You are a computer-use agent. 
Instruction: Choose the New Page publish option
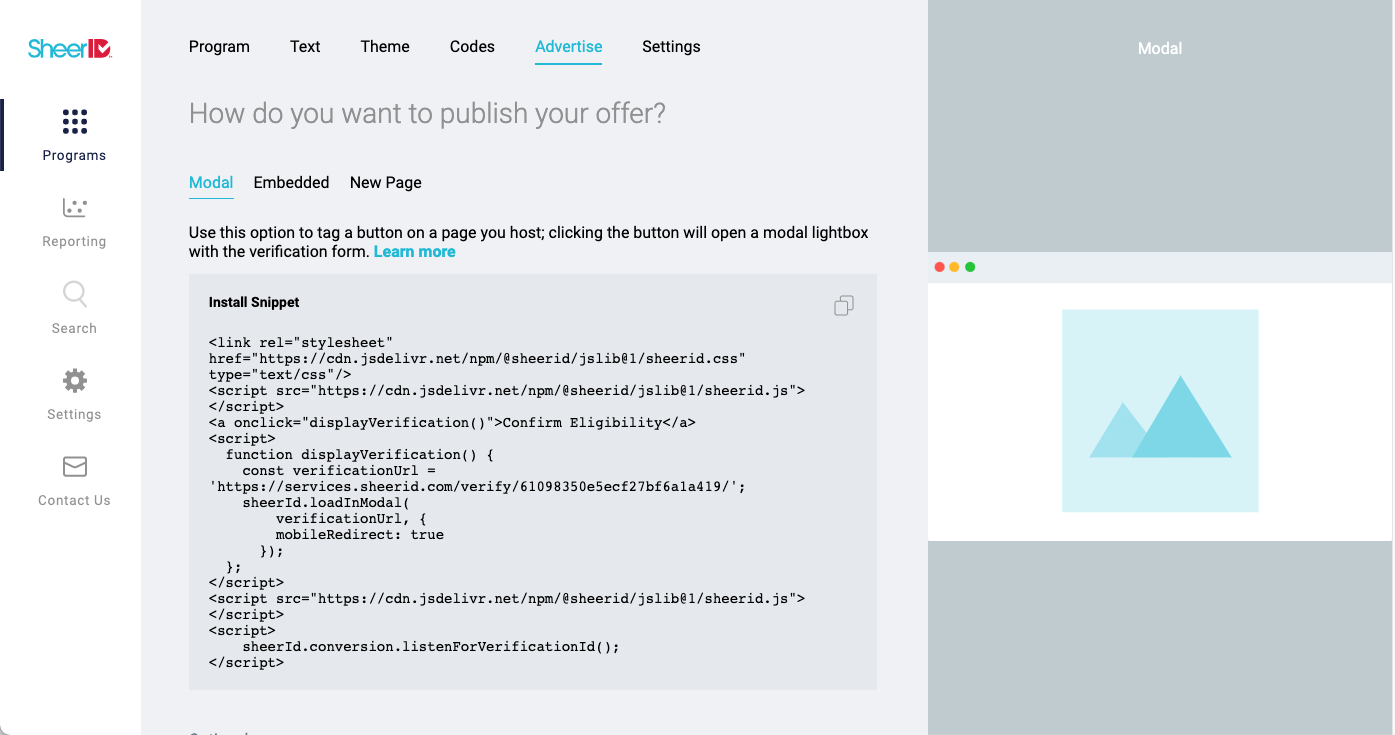click(x=386, y=182)
